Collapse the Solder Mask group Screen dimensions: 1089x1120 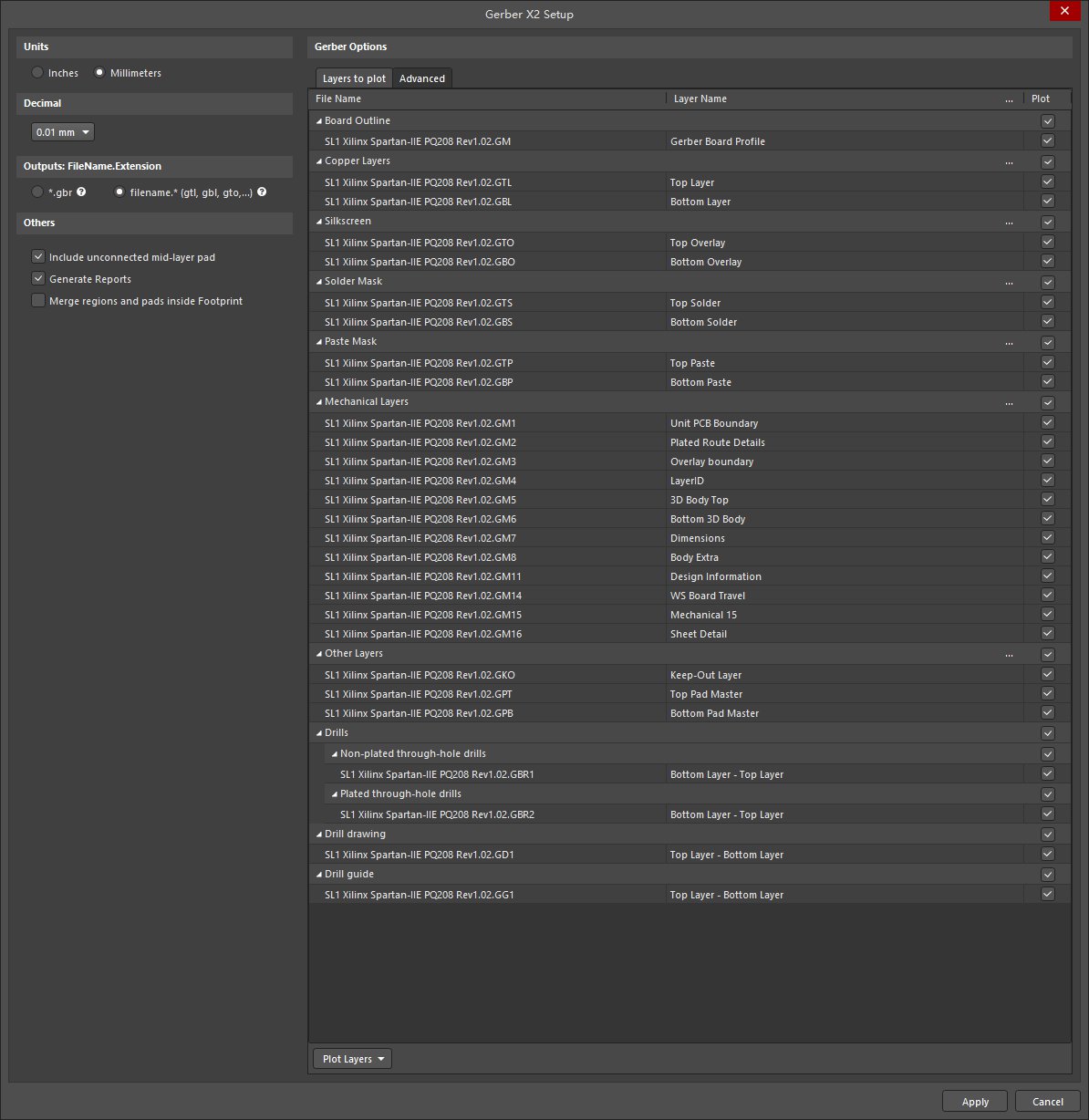[x=319, y=282]
